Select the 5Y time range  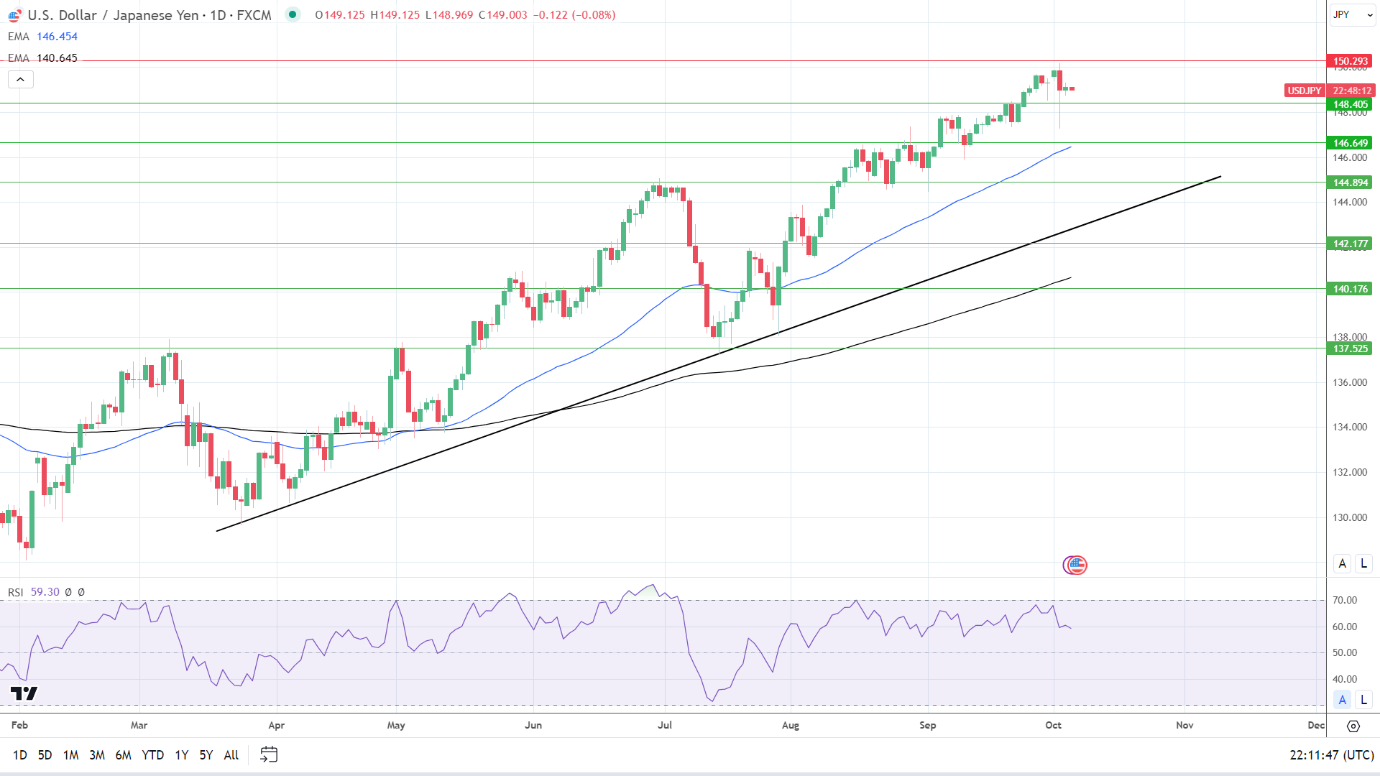(206, 755)
